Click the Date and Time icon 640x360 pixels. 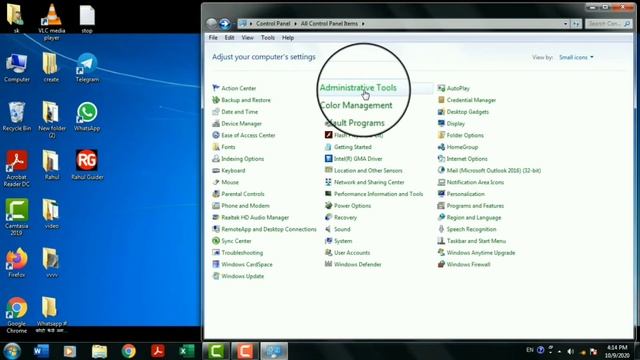click(x=216, y=112)
